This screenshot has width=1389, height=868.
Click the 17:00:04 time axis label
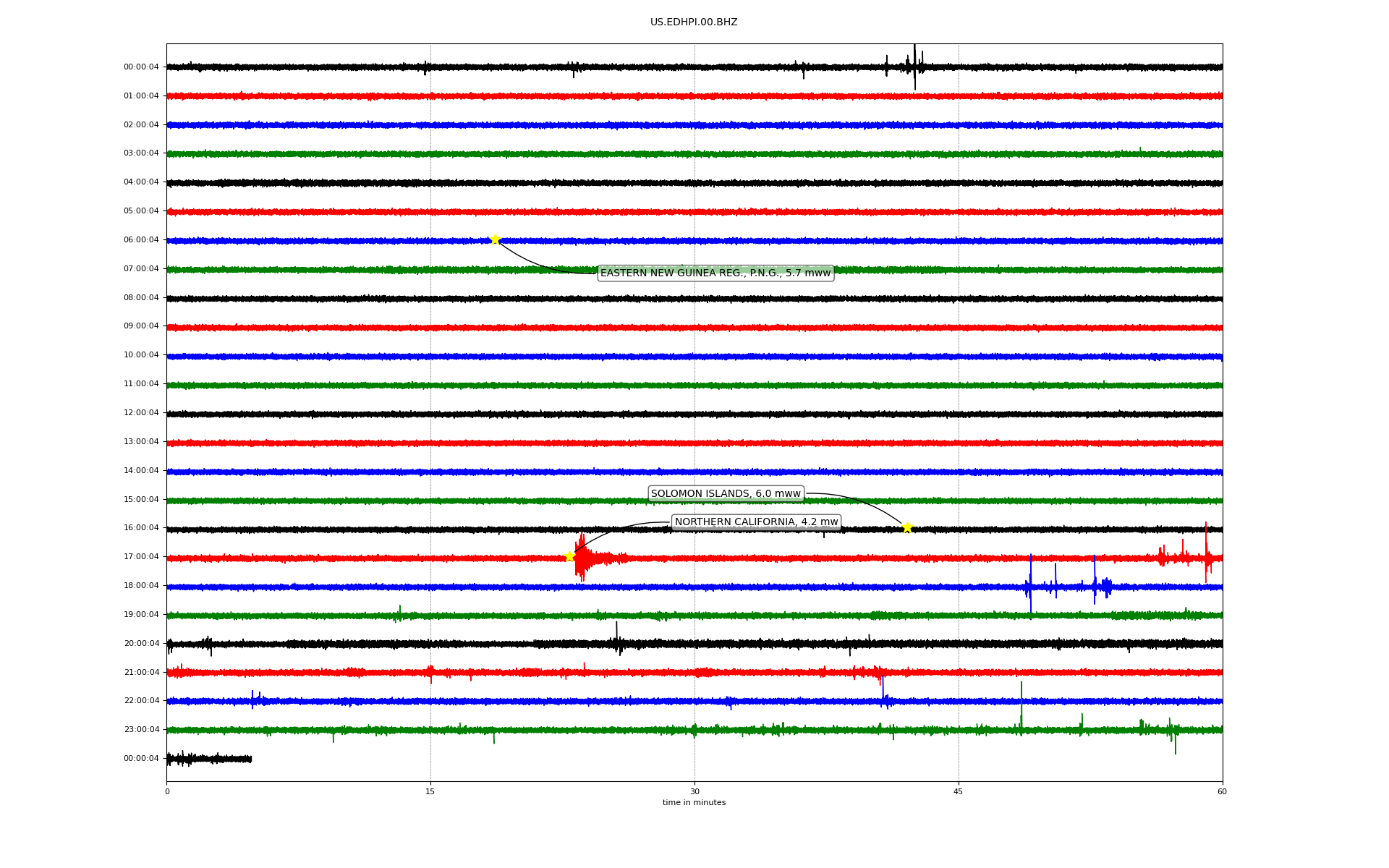click(x=141, y=556)
